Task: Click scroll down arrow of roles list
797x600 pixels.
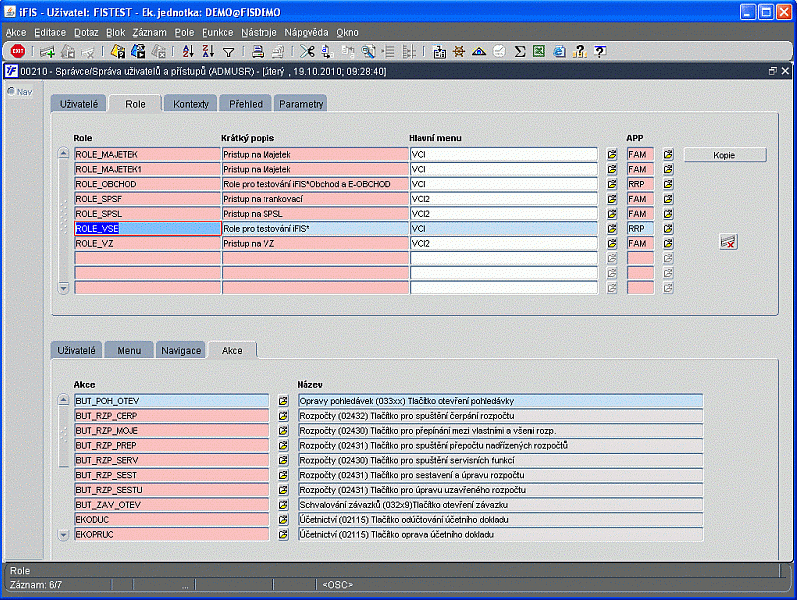Action: (x=64, y=288)
